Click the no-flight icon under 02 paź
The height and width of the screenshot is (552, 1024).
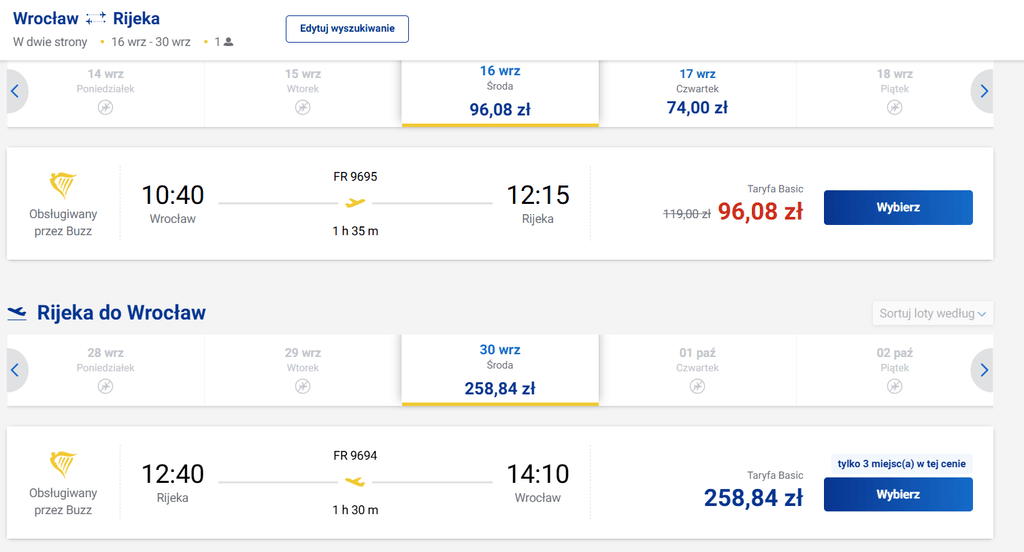[x=895, y=386]
